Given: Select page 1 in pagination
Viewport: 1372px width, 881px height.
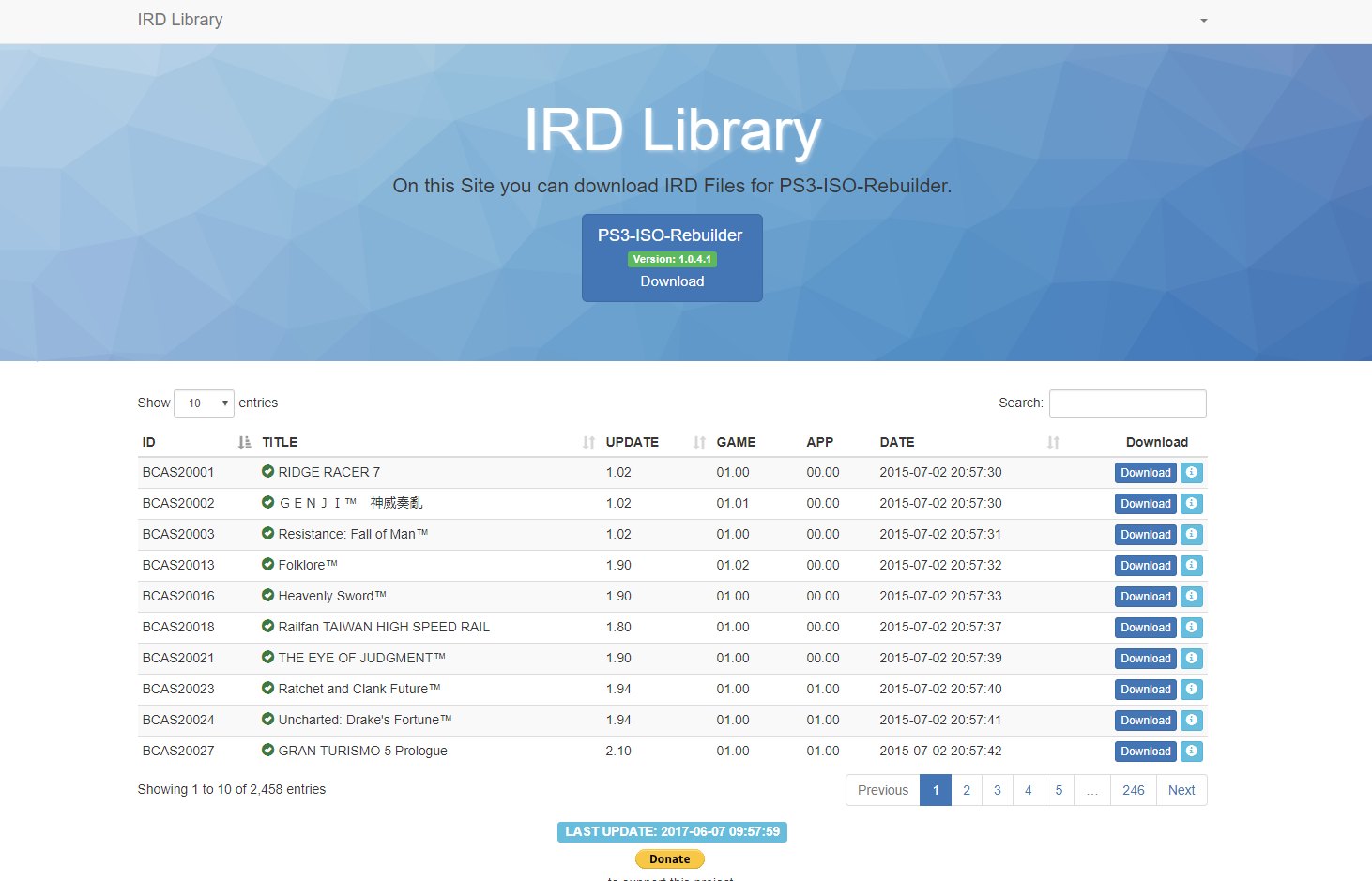Looking at the screenshot, I should coord(936,790).
